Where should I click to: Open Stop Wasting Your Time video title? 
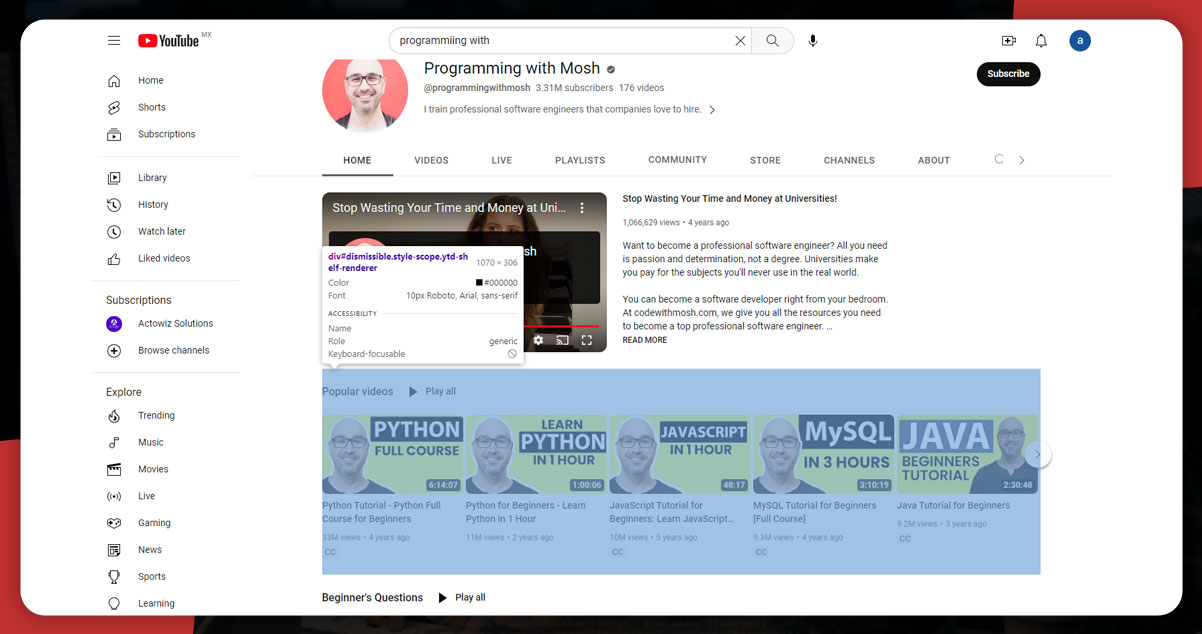pyautogui.click(x=729, y=199)
